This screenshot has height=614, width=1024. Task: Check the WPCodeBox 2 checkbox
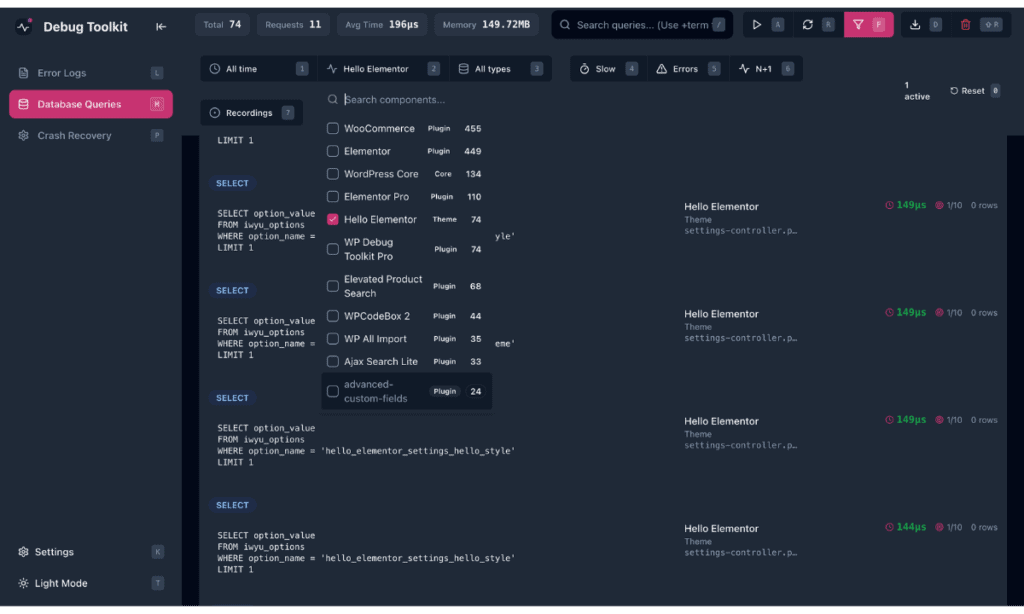pos(332,316)
